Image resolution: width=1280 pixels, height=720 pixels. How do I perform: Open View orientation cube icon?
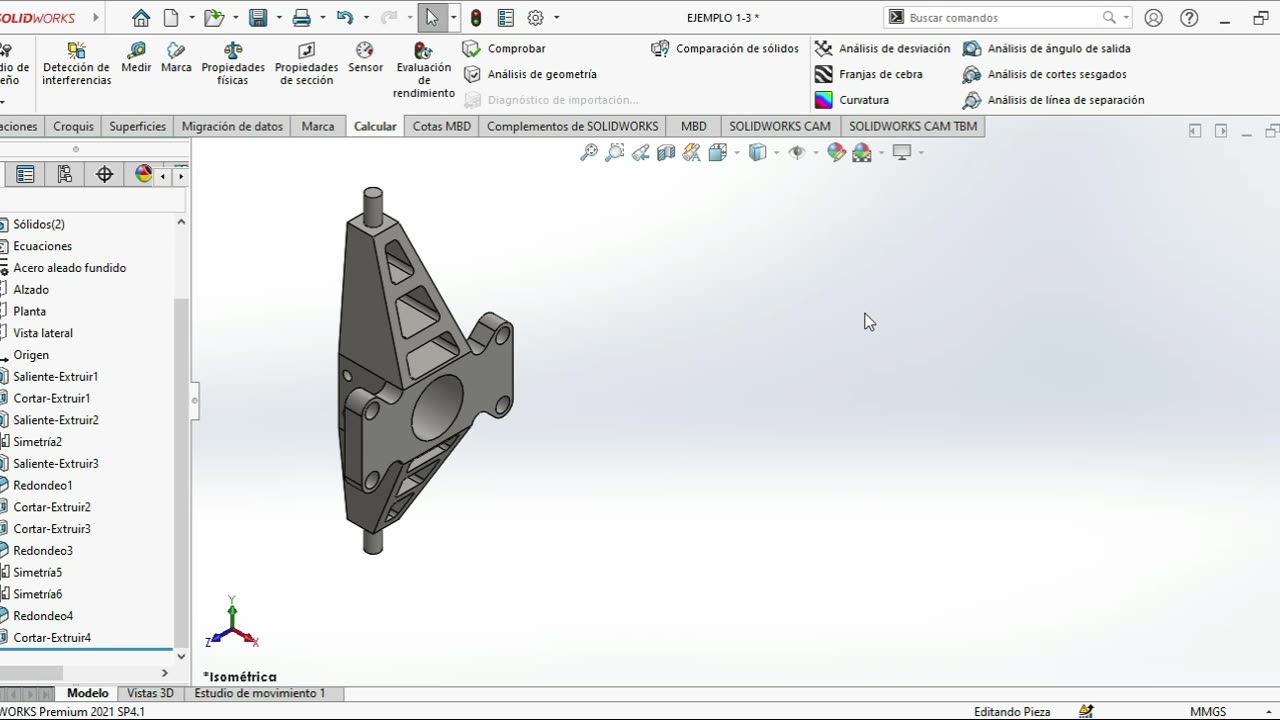coord(717,152)
